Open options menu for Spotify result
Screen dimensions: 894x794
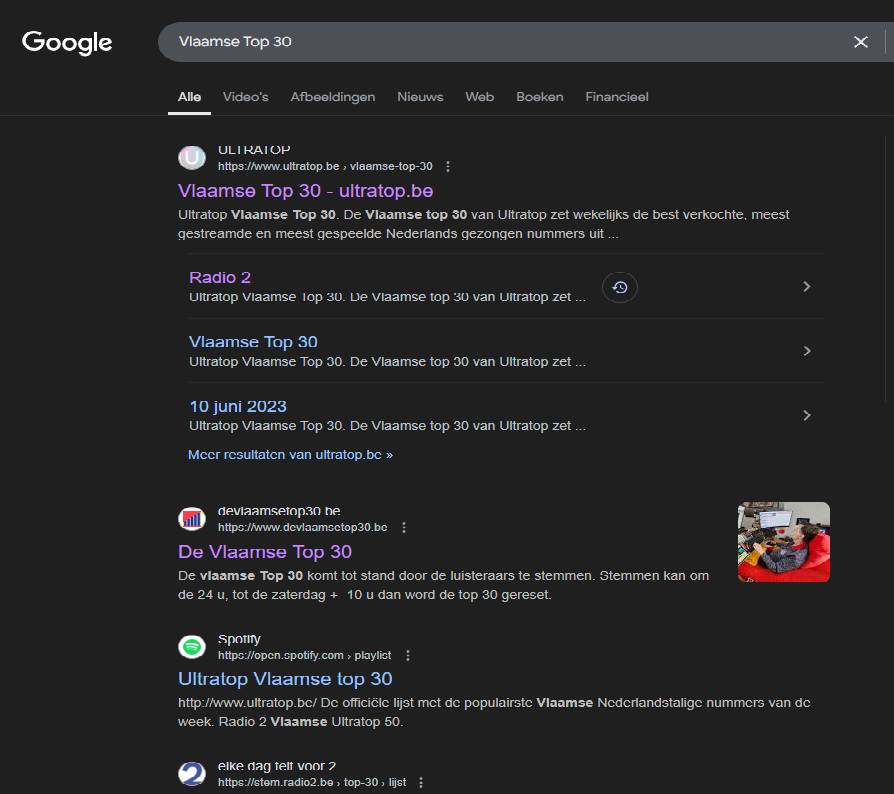point(408,655)
